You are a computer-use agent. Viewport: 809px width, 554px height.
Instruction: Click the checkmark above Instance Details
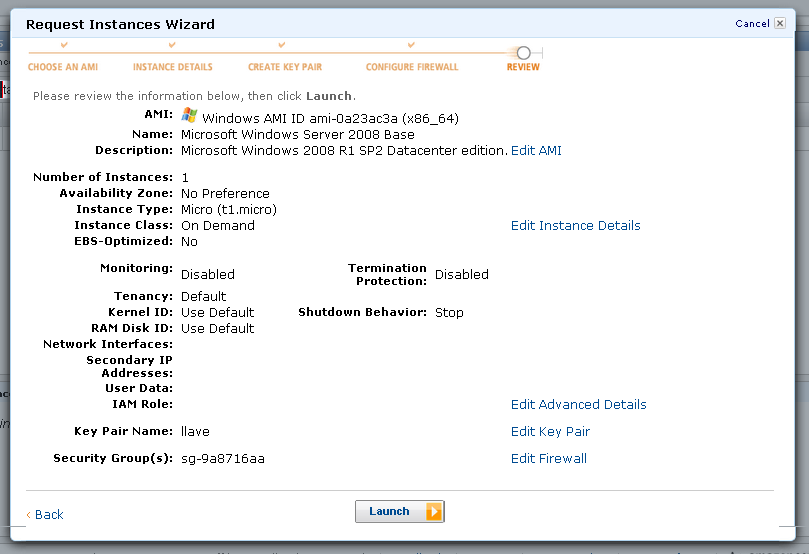click(172, 45)
